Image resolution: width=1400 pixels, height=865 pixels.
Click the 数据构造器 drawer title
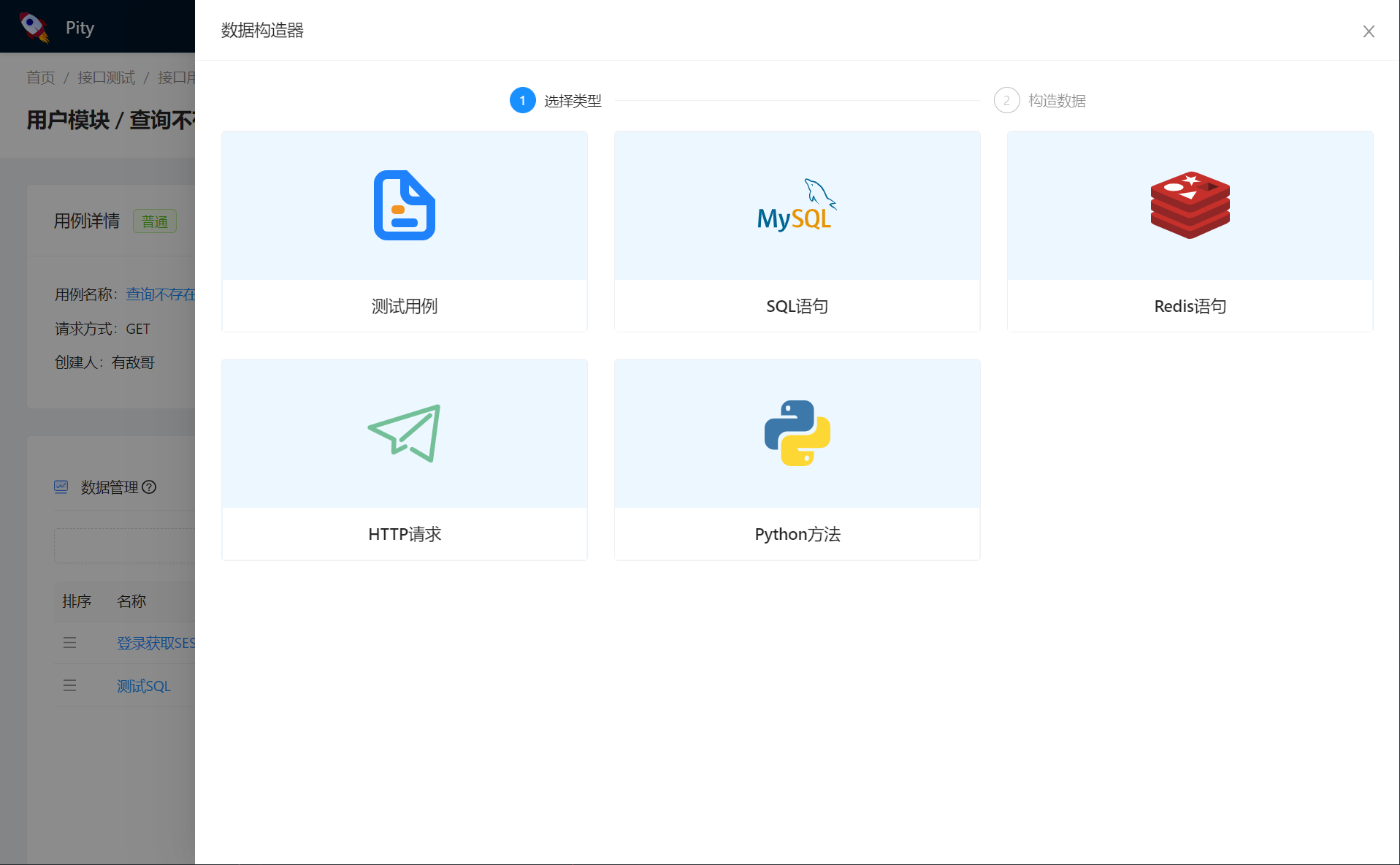point(262,30)
